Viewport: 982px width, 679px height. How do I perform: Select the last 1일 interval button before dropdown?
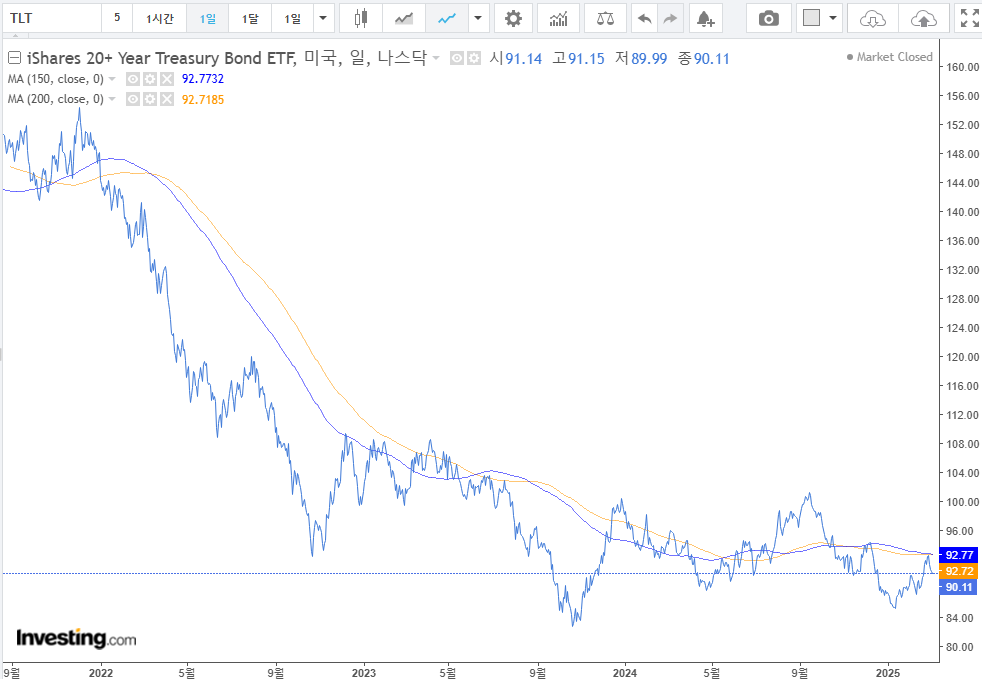(x=293, y=18)
